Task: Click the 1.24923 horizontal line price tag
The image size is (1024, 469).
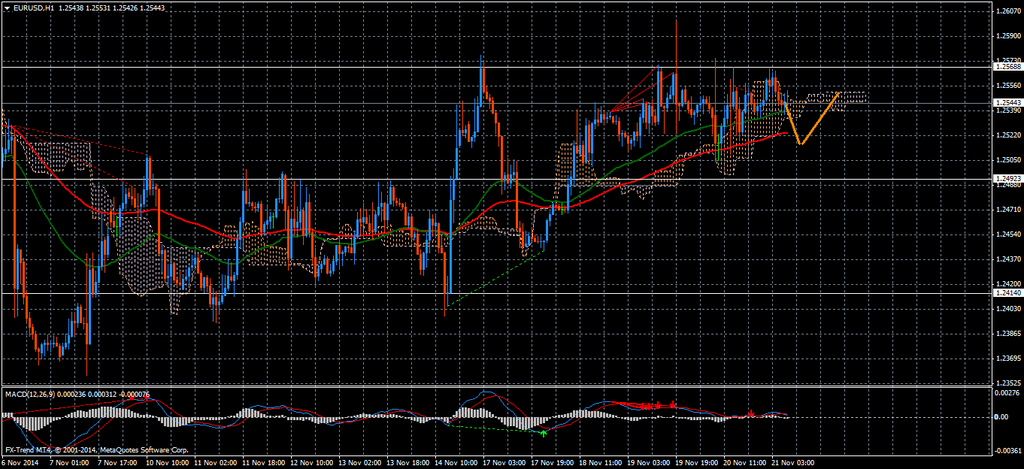Action: click(1006, 178)
